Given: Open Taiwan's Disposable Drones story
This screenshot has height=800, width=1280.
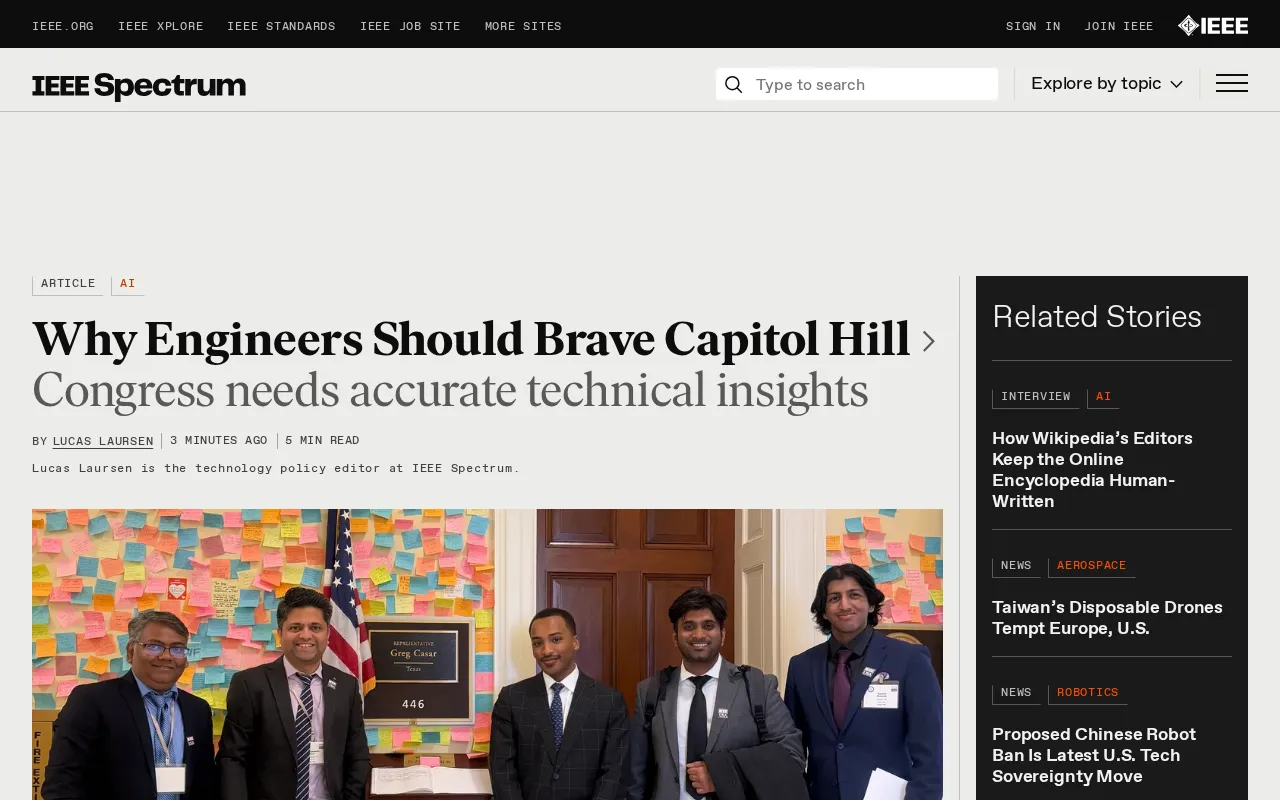Looking at the screenshot, I should click(1107, 618).
